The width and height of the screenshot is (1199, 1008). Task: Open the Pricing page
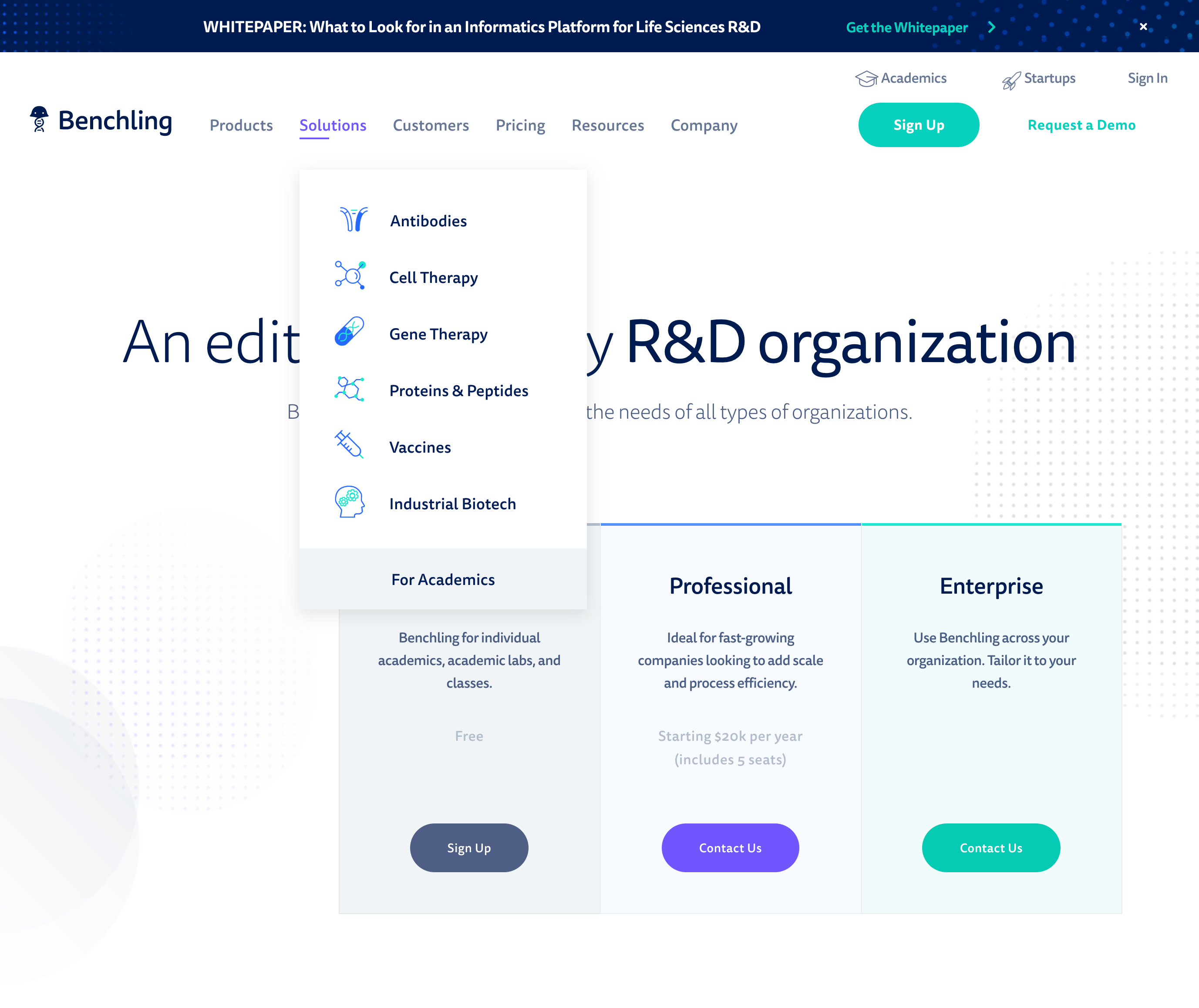(x=520, y=125)
